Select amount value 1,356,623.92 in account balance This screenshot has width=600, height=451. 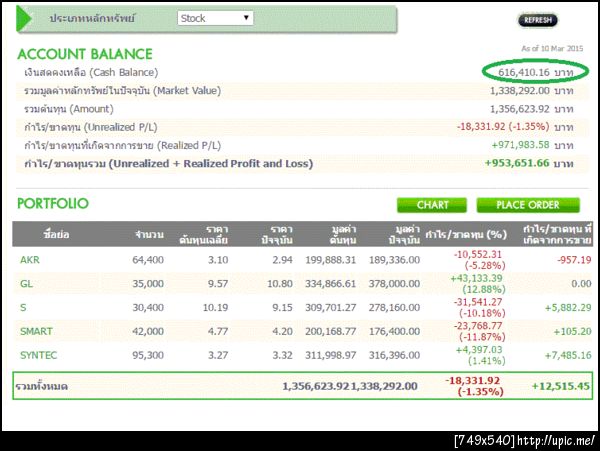pos(520,109)
